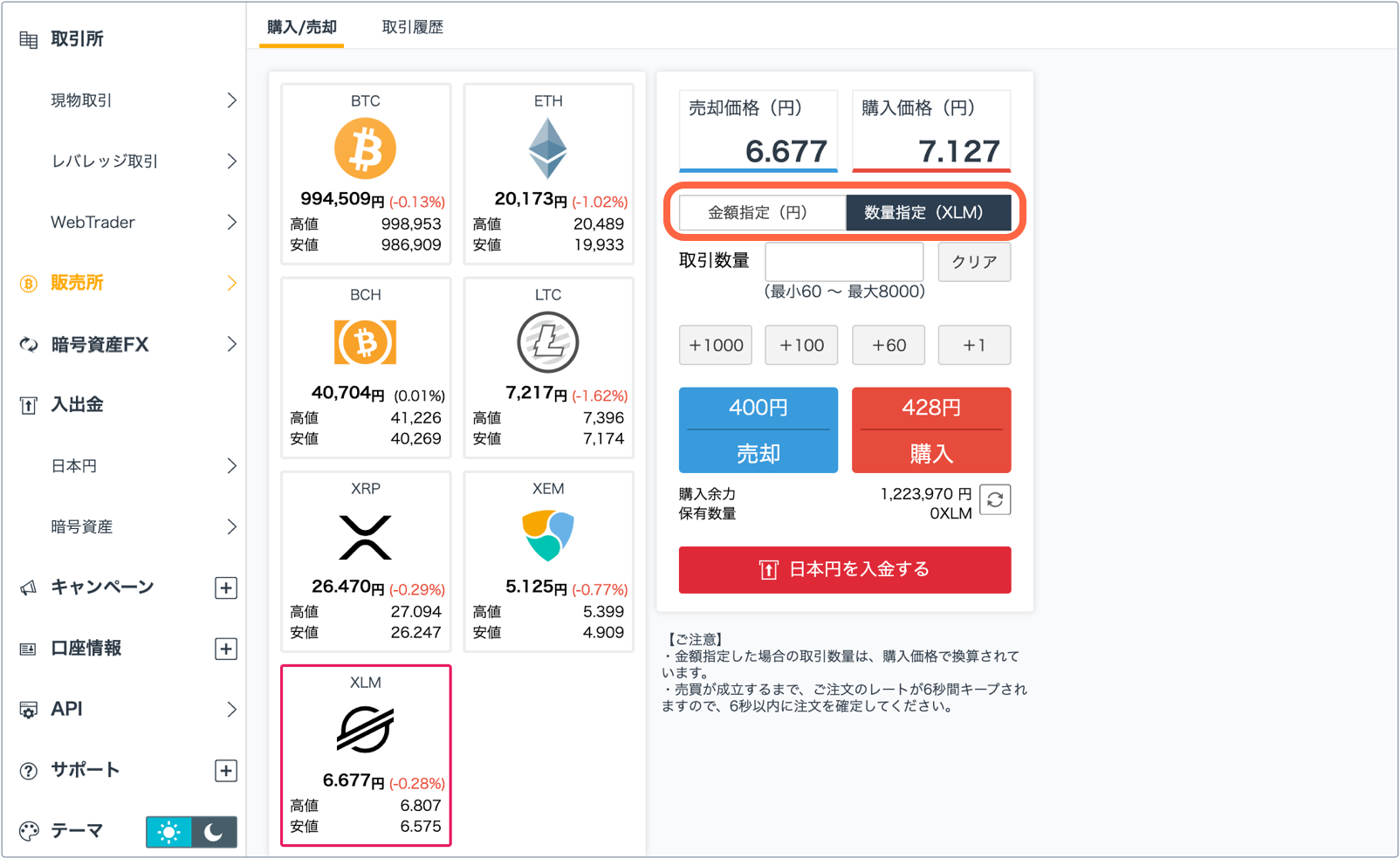The width and height of the screenshot is (1400, 859).
Task: Switch to dark theme moon toggle
Action: [x=214, y=832]
